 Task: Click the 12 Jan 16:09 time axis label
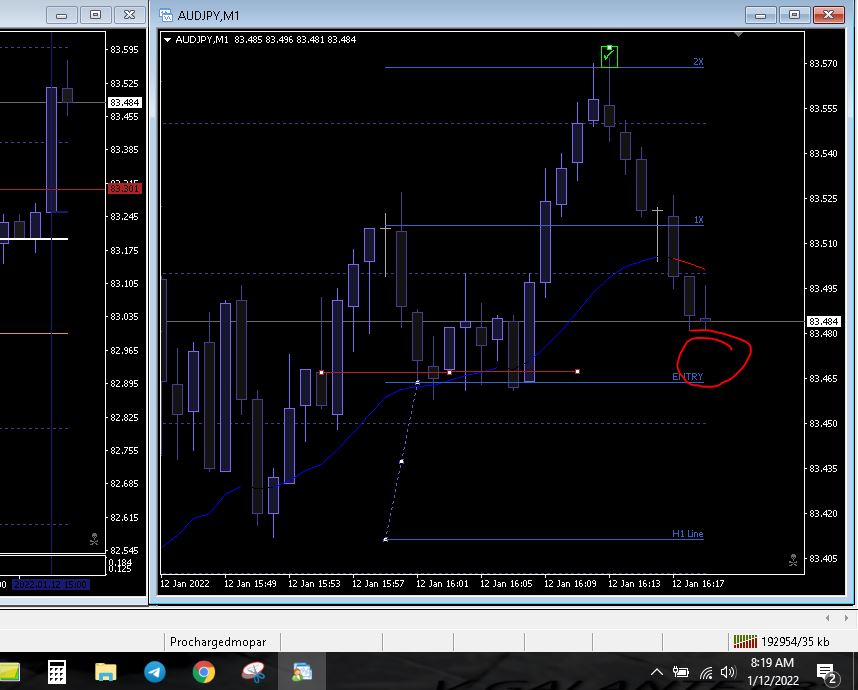click(570, 583)
